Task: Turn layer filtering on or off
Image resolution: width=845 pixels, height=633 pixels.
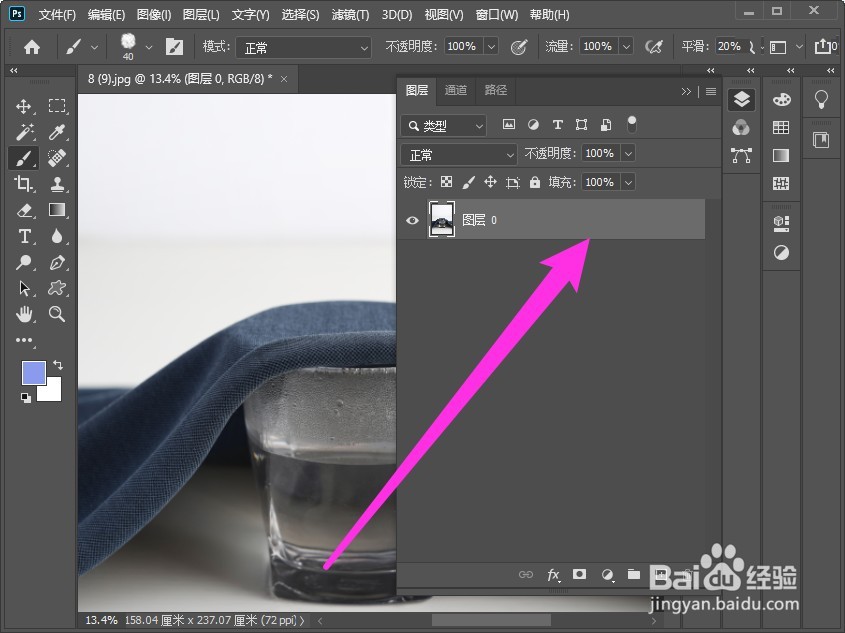Action: click(632, 124)
